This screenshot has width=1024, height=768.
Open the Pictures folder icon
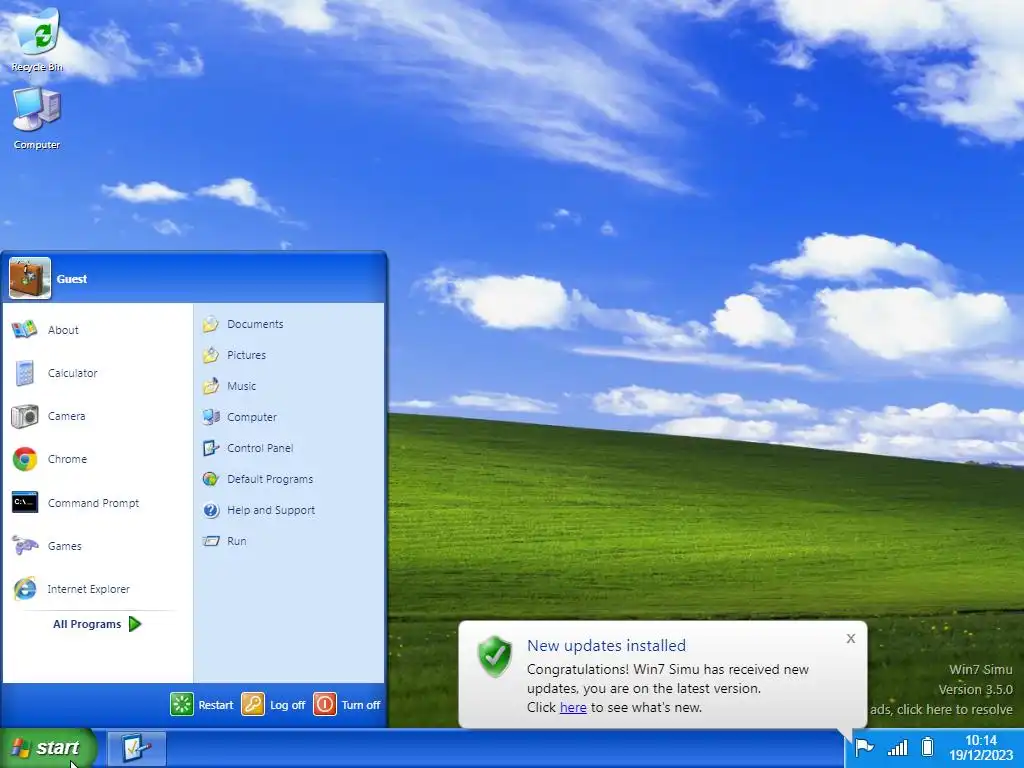coord(210,355)
